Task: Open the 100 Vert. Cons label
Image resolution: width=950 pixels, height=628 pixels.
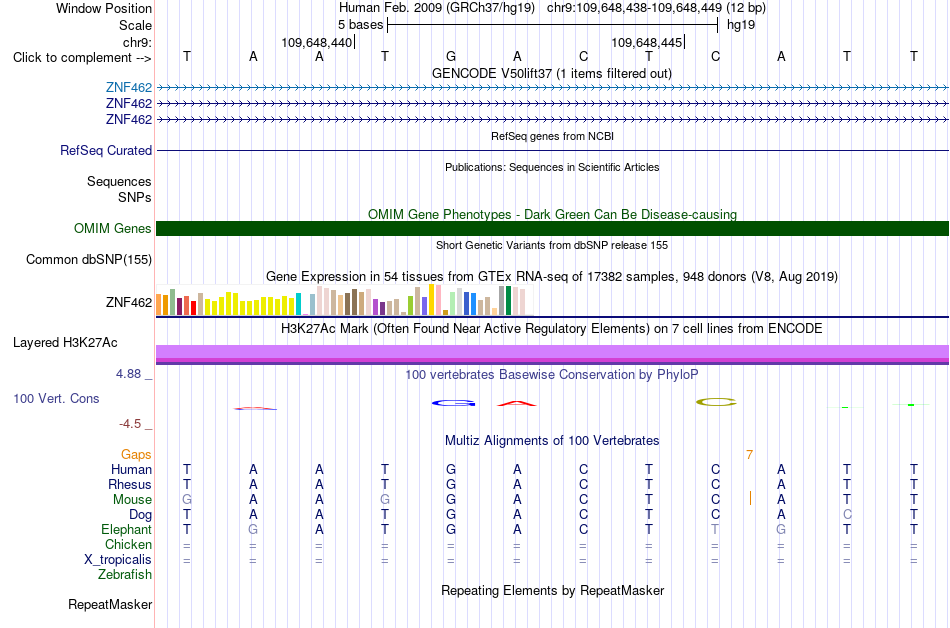Action: pos(56,398)
